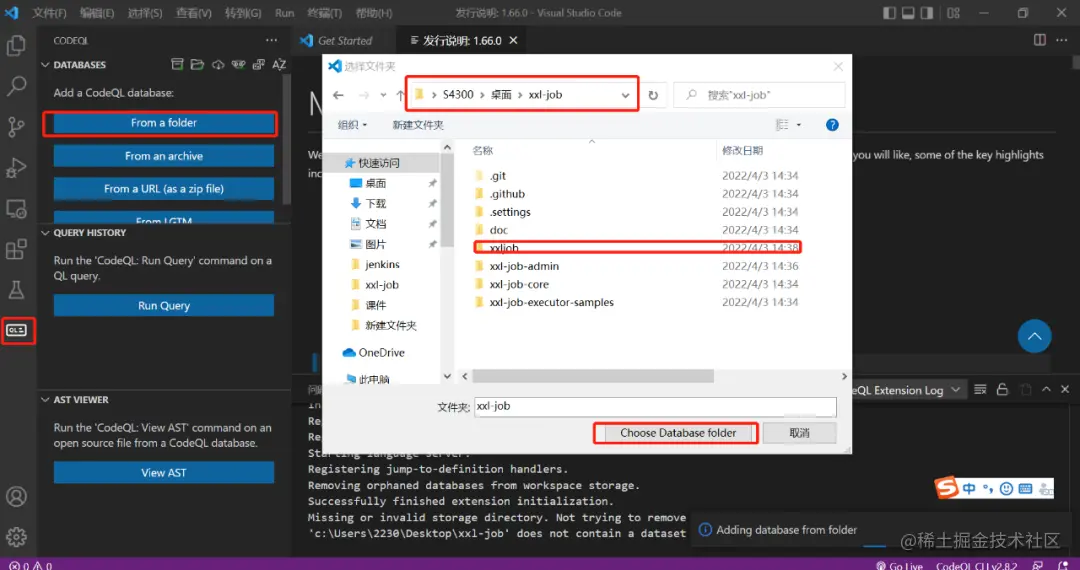Open the 组织 dropdown menu in dialog
This screenshot has height=570, width=1080.
click(353, 125)
